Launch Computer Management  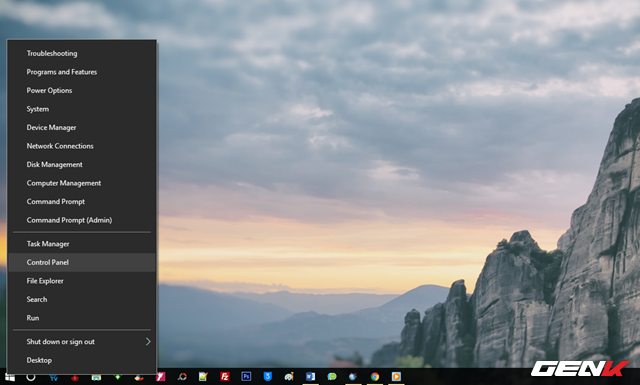(x=82, y=183)
